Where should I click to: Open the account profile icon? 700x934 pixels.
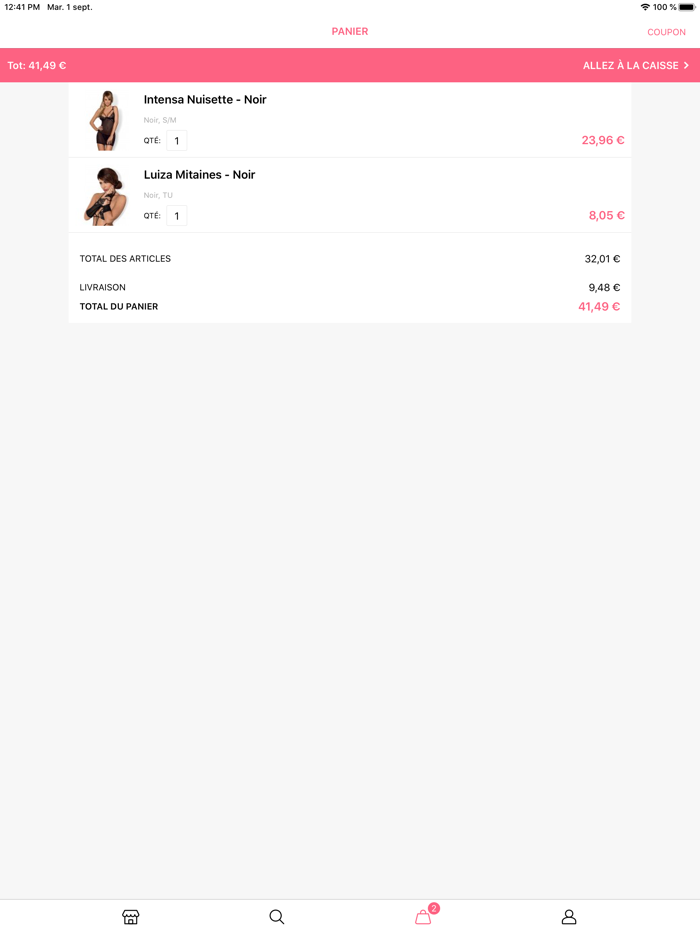(568, 916)
